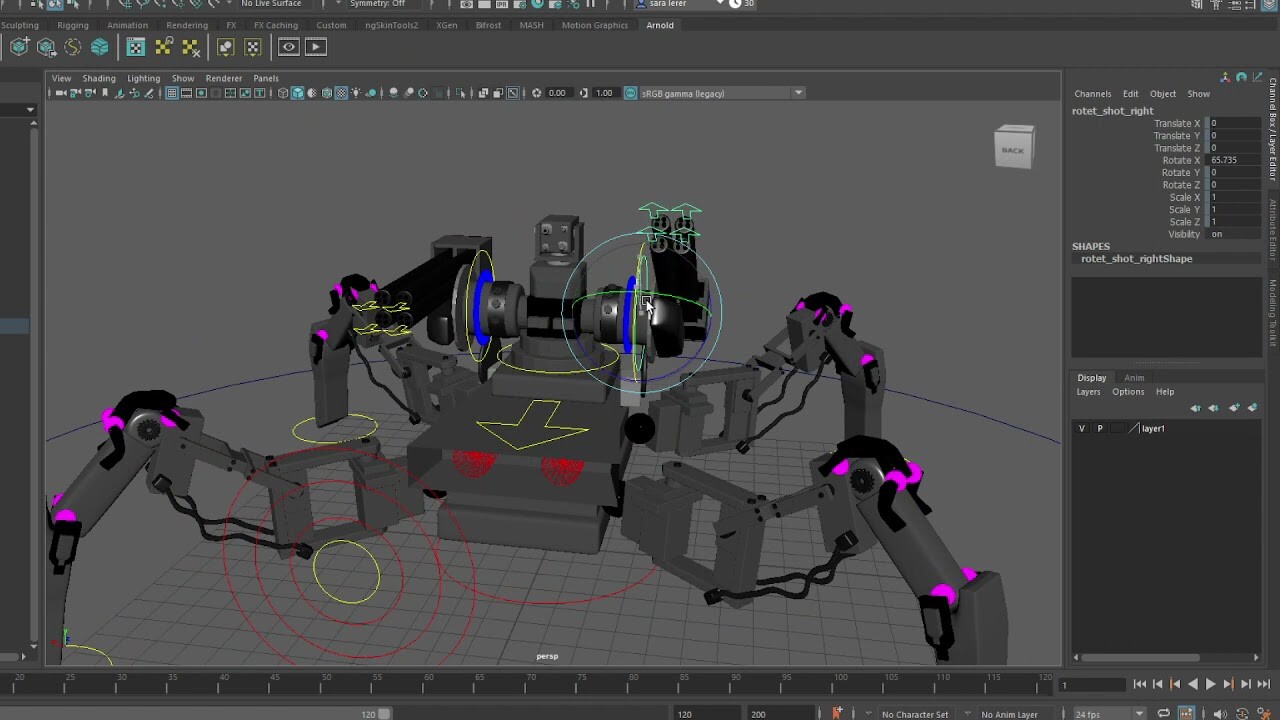Edit the Rotate X value field showing 65.735
Screen dimensions: 1280x720
point(1230,160)
